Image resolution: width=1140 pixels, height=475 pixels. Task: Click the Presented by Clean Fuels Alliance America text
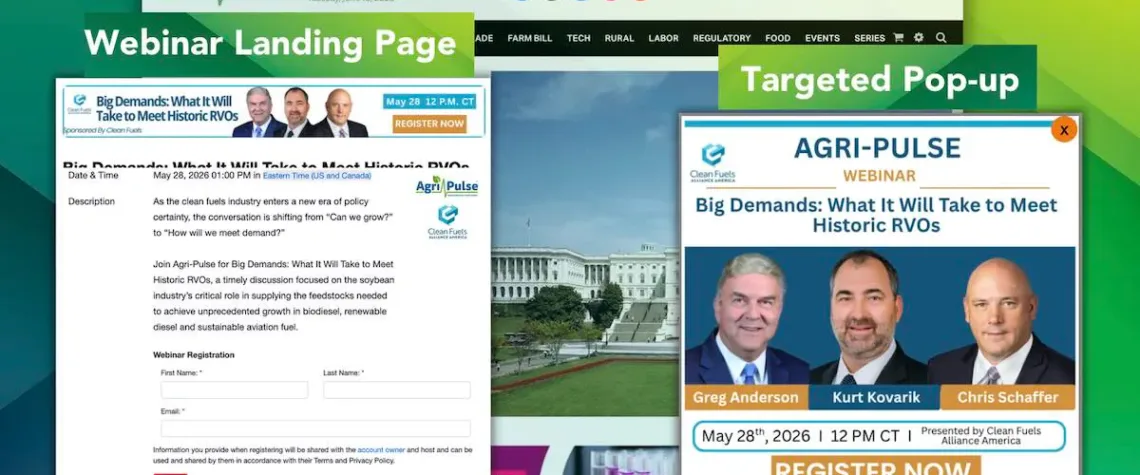coord(981,436)
